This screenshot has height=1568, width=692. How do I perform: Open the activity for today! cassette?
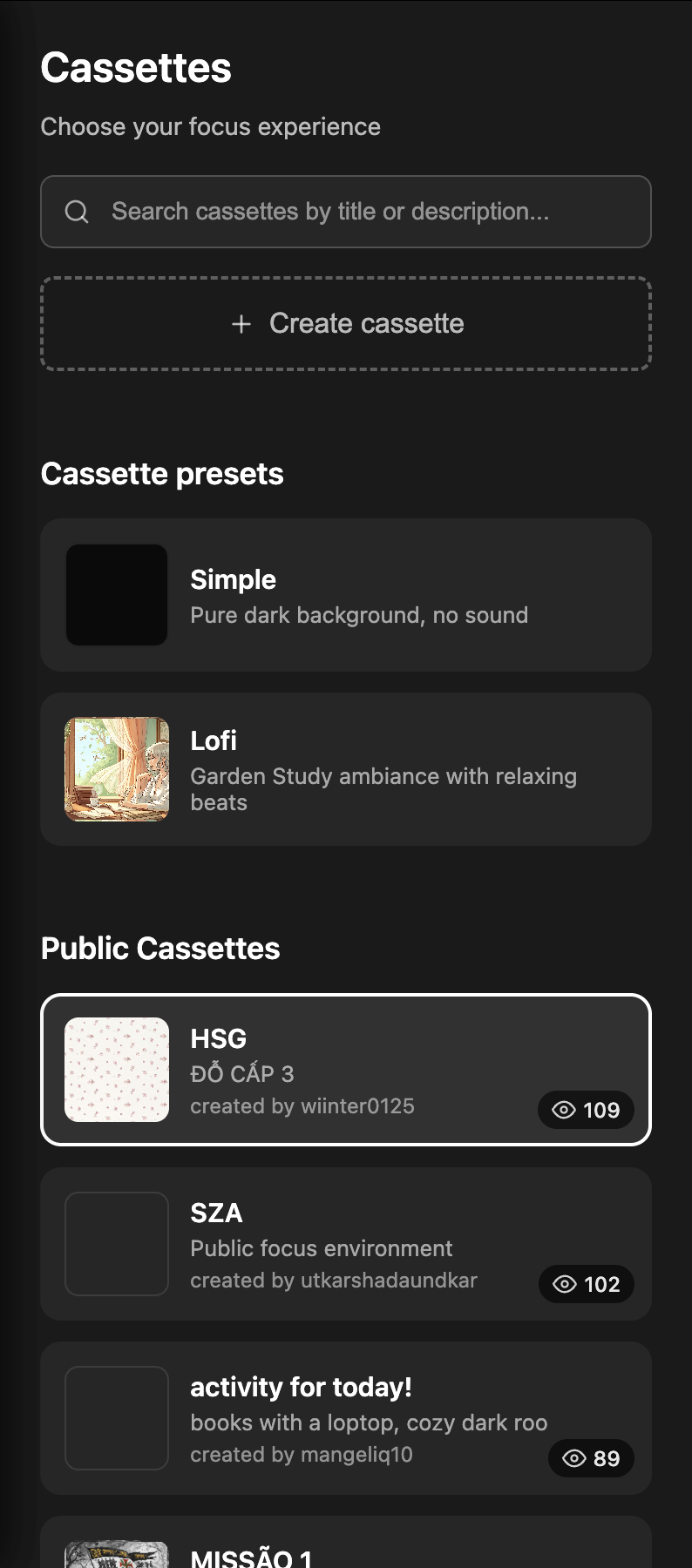point(346,1418)
